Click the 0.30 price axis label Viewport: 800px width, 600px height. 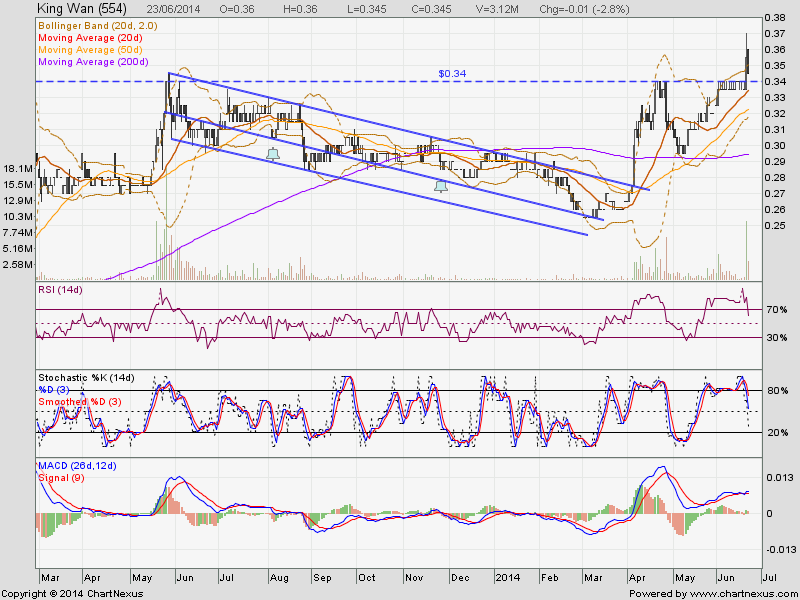[774, 145]
